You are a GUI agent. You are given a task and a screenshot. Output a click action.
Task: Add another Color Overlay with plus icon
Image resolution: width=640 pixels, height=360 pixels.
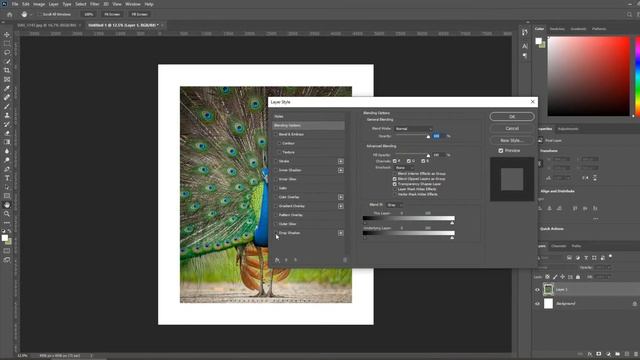pyautogui.click(x=340, y=197)
